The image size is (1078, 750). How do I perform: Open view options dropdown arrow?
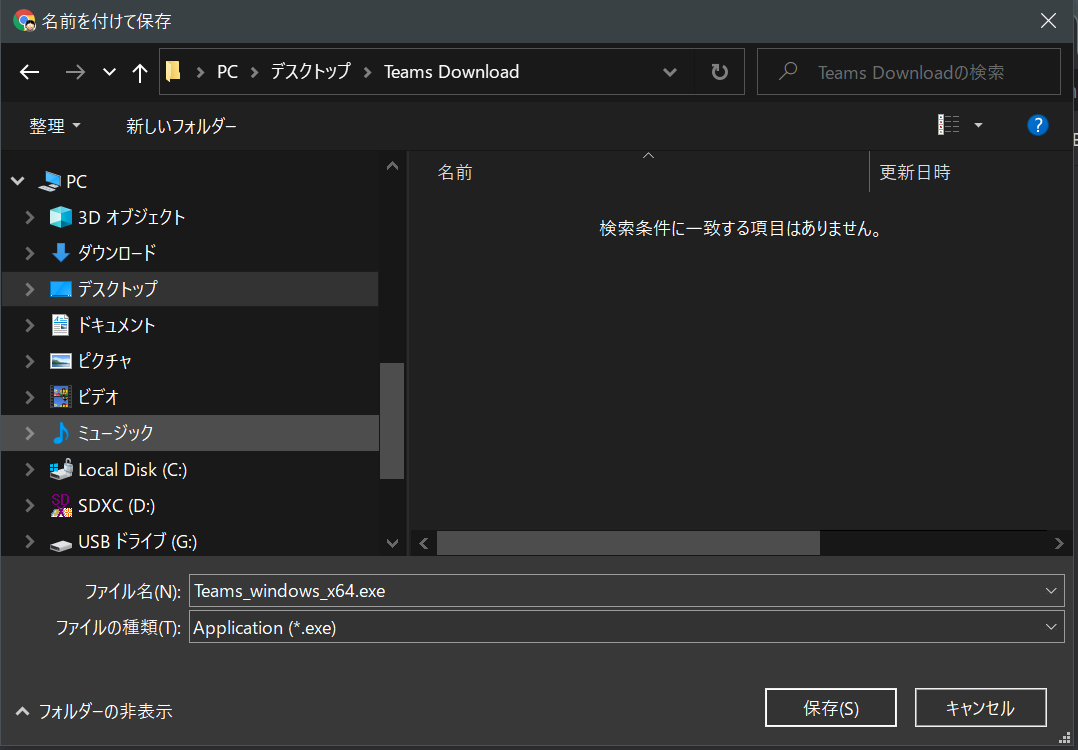(978, 125)
